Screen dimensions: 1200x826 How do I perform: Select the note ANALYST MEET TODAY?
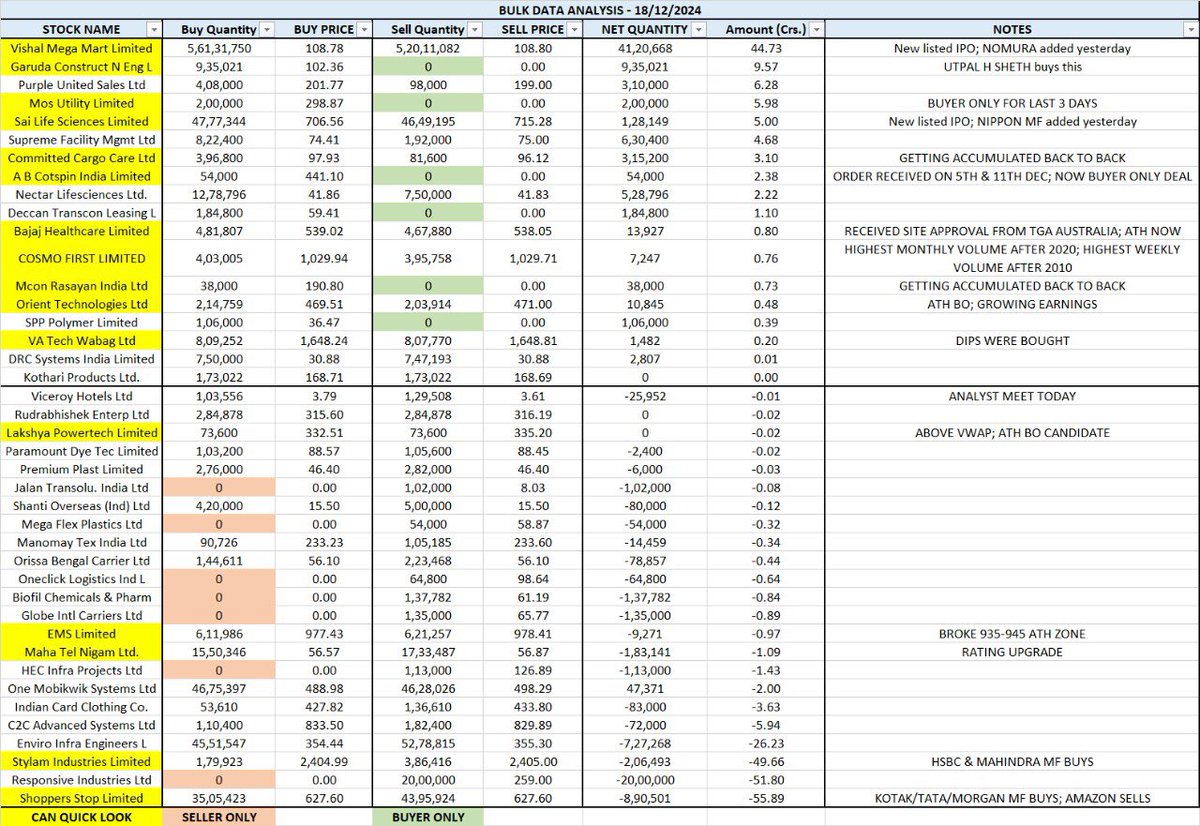click(x=1011, y=396)
